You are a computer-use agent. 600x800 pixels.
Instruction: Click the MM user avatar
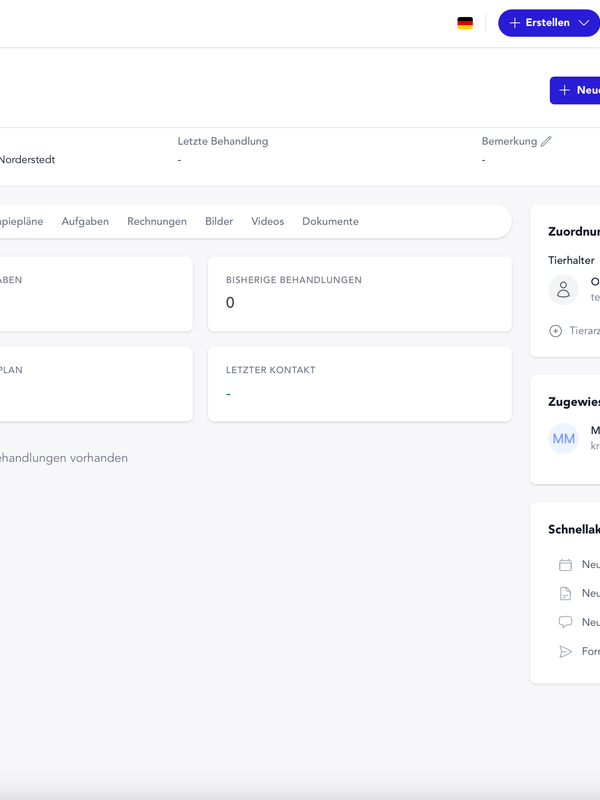563,438
